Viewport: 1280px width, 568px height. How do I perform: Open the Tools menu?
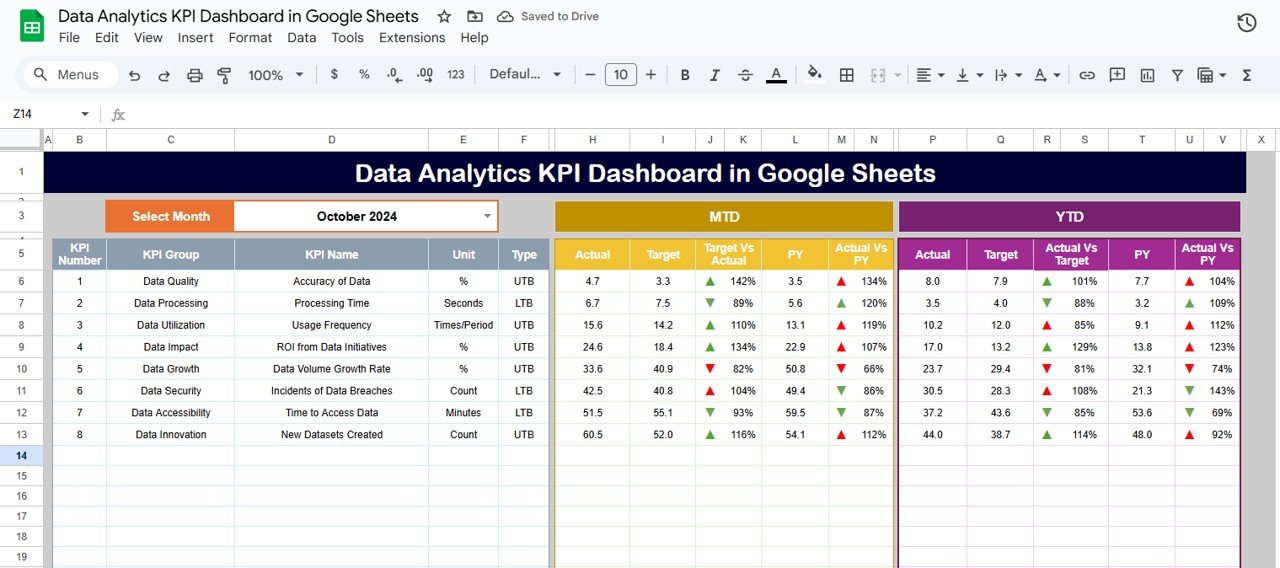348,37
